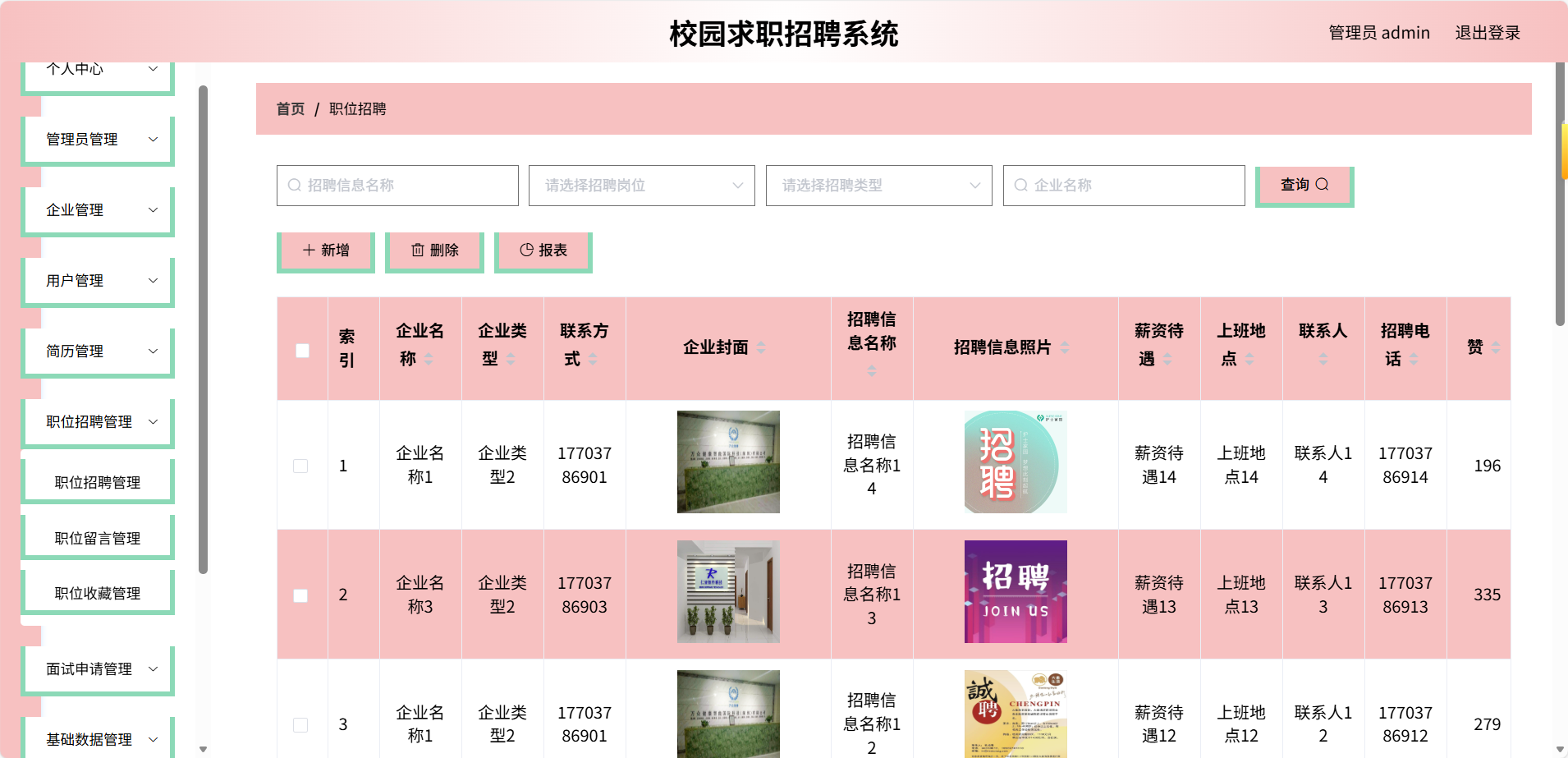Open the 职位留言管理 submenu item
This screenshot has height=758, width=1568.
(98, 538)
